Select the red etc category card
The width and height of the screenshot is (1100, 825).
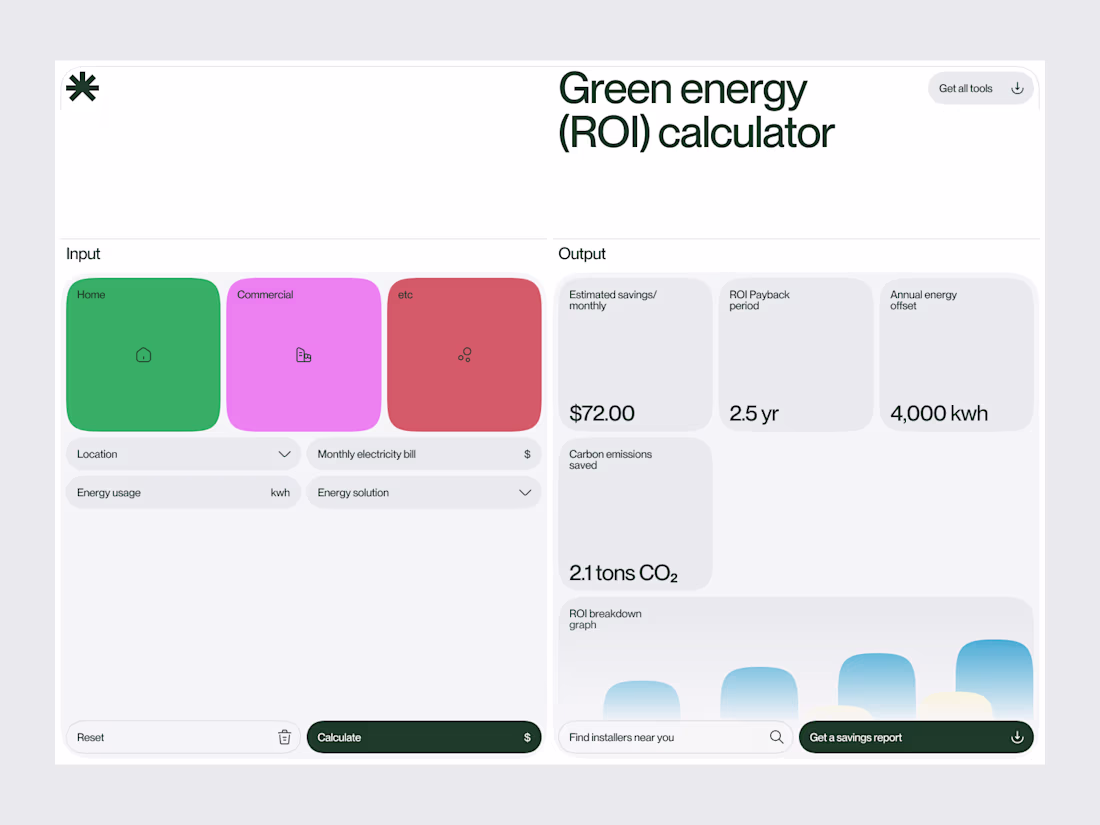[x=464, y=355]
